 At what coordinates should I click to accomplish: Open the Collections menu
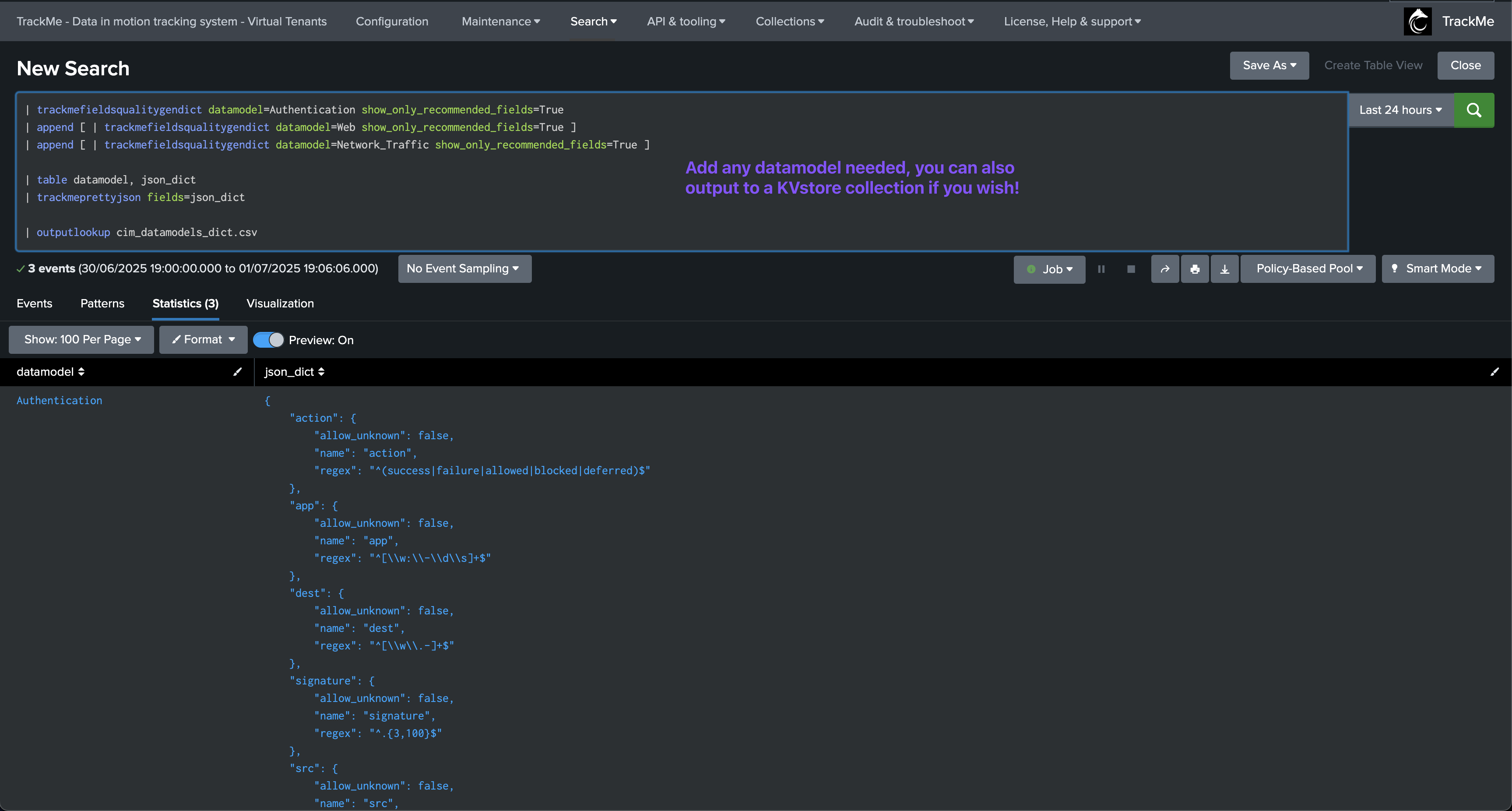tap(789, 21)
